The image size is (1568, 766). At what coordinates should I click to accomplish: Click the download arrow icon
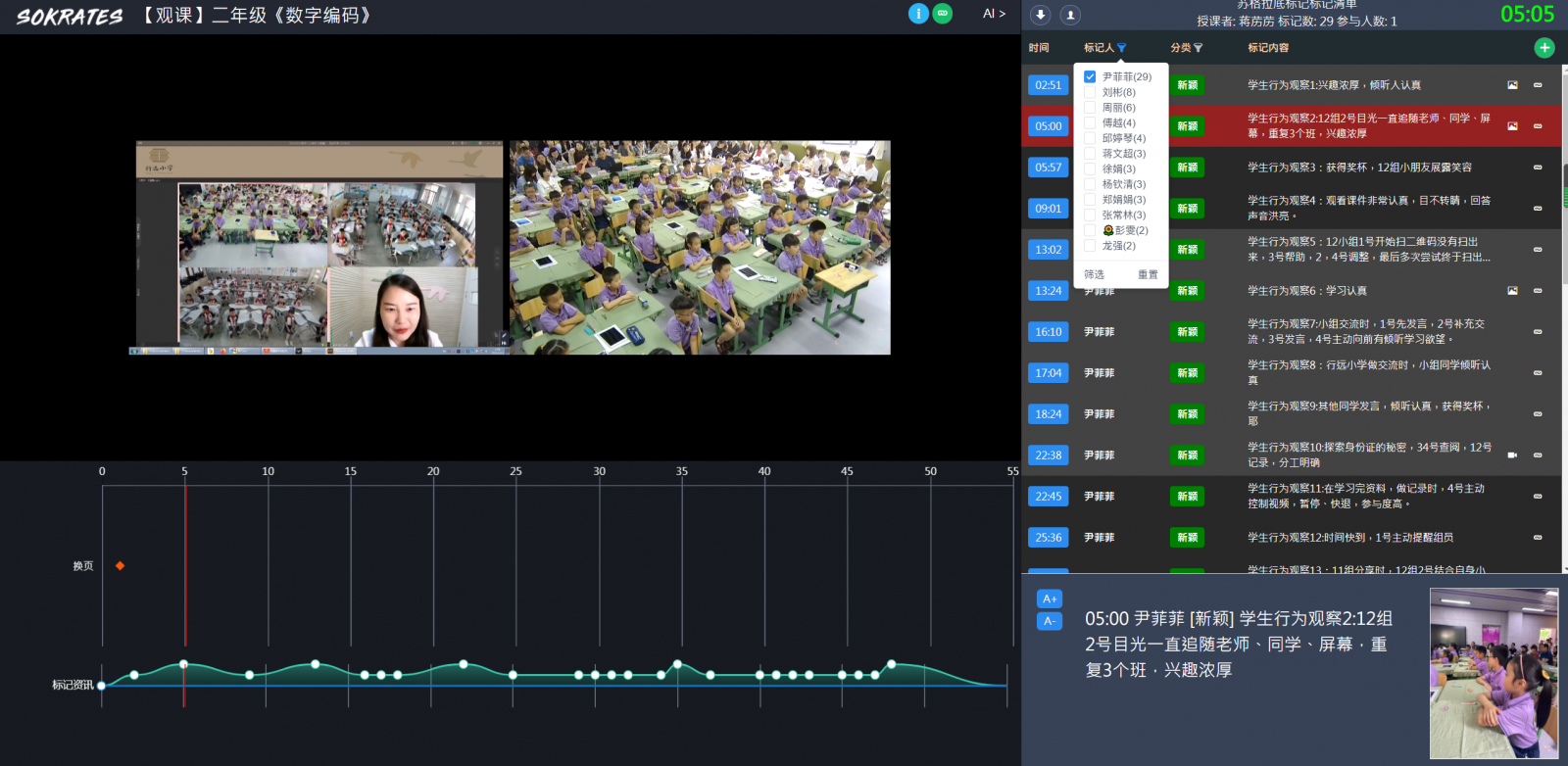[1041, 15]
